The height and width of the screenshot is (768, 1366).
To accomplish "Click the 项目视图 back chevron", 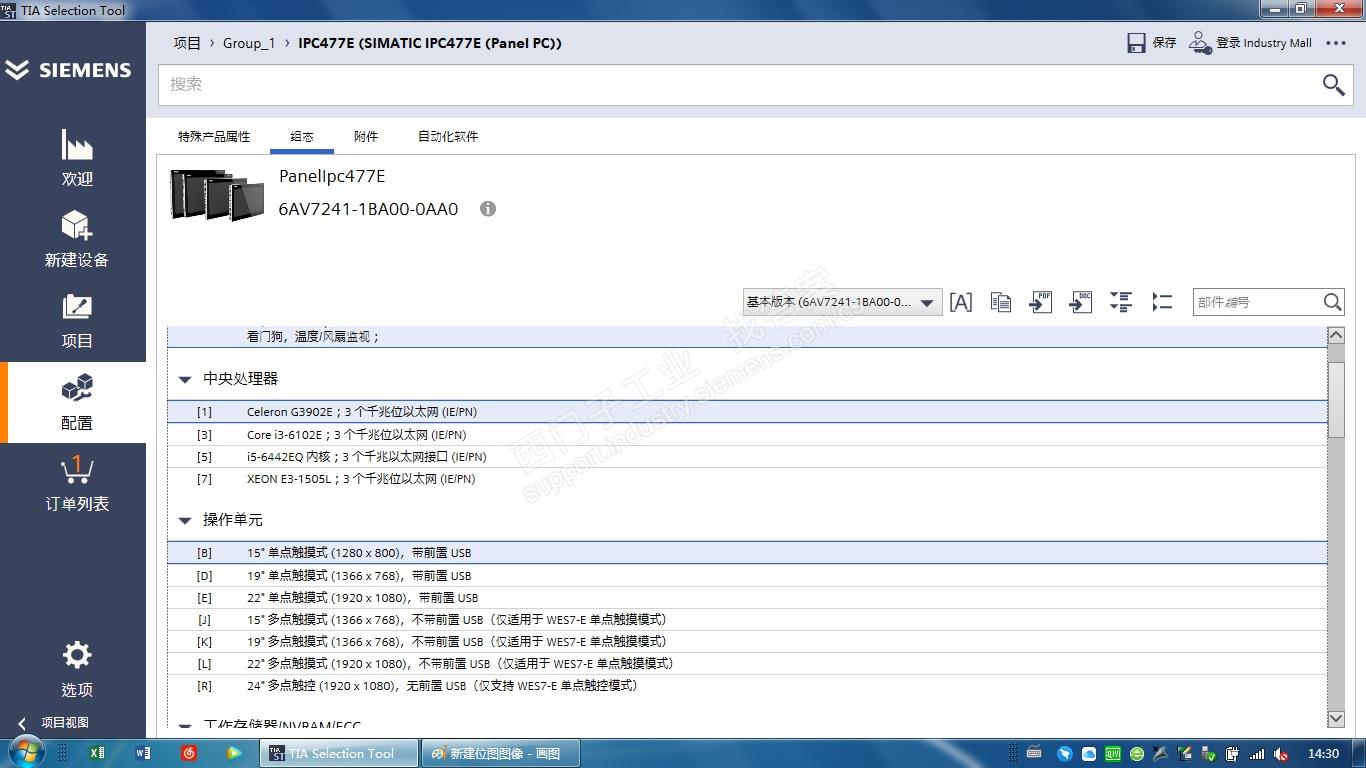I will coord(22,723).
